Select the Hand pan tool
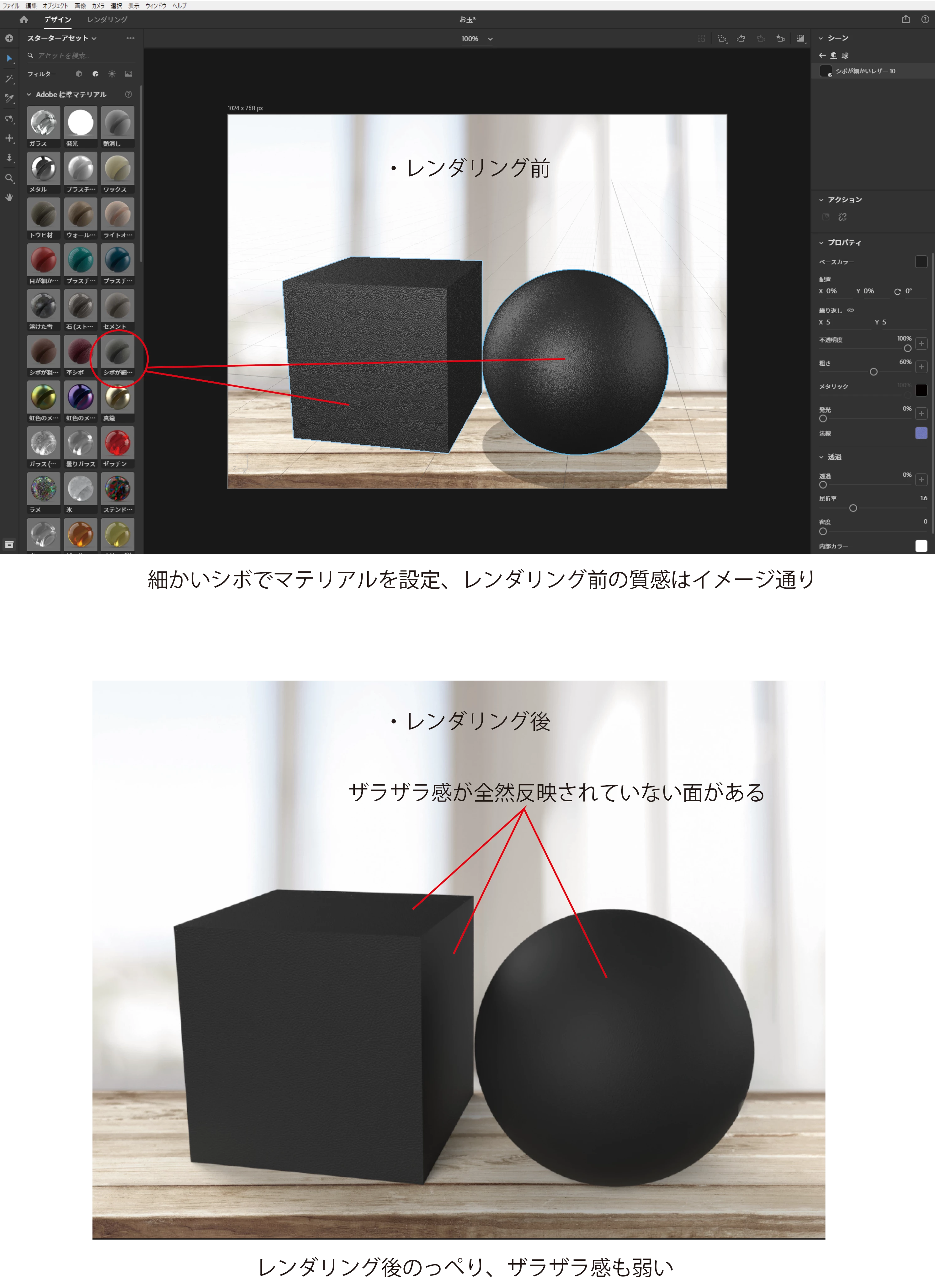935x1288 pixels. point(9,198)
